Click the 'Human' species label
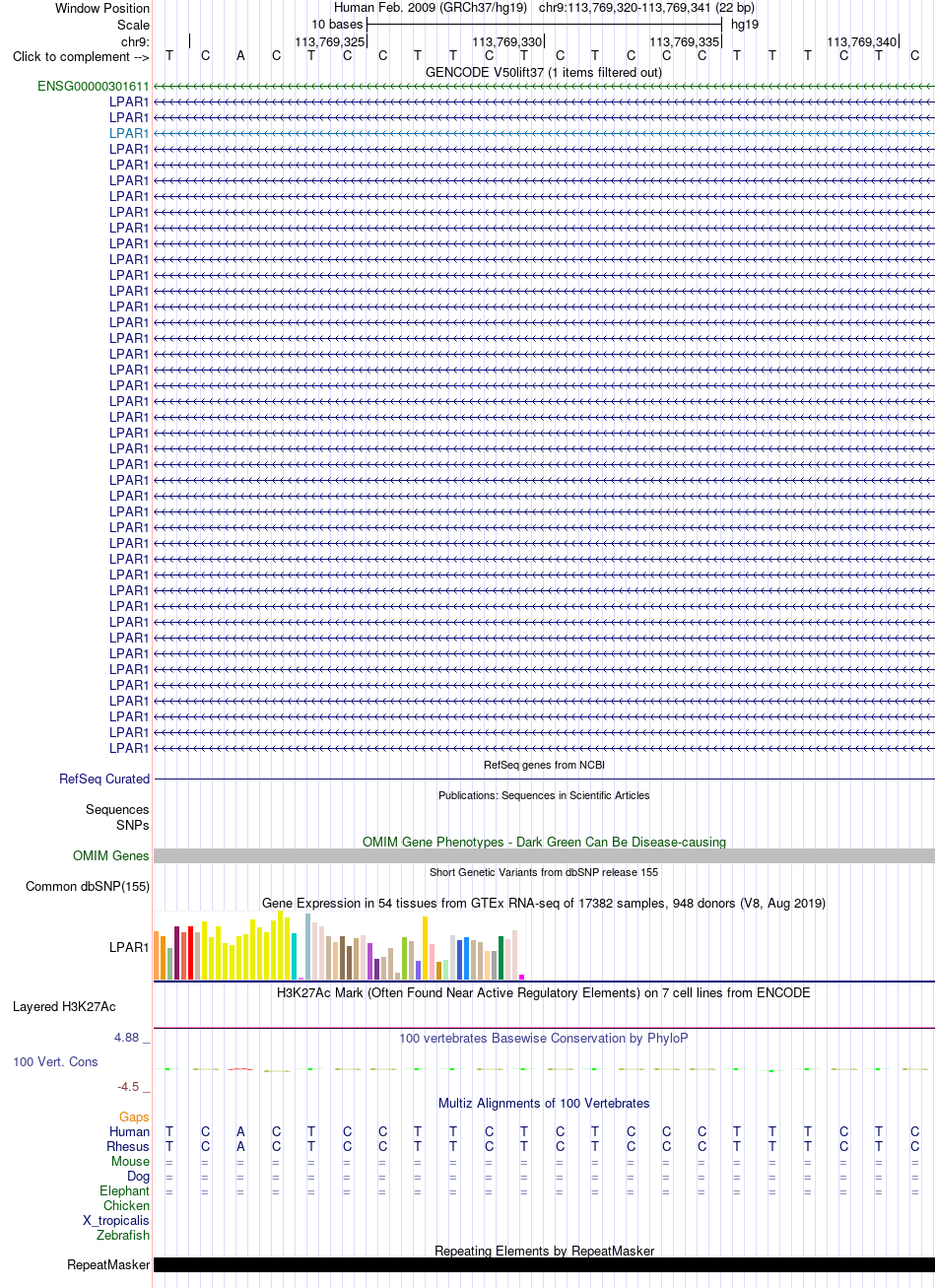 click(x=129, y=1131)
